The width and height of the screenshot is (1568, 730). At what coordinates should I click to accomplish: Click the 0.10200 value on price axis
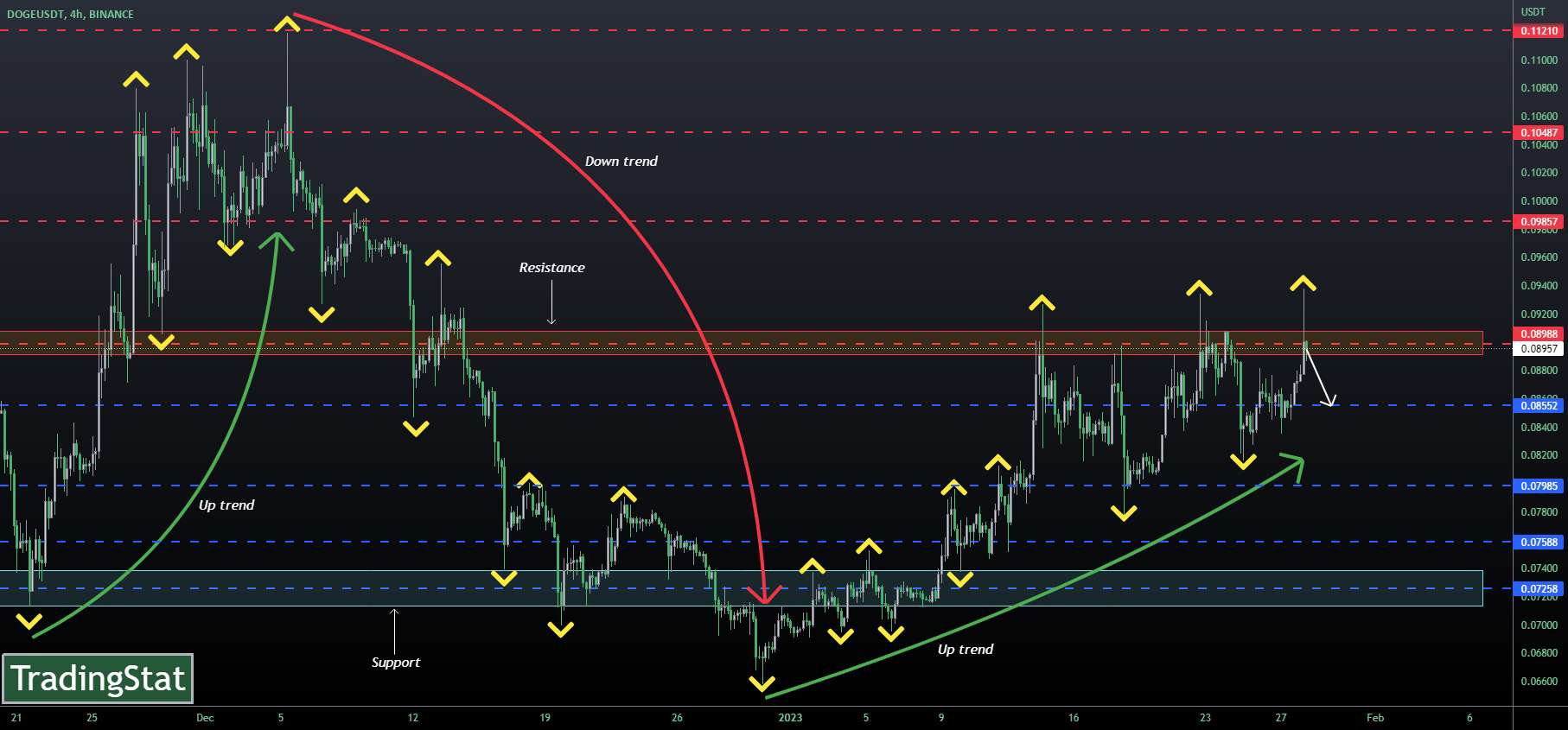tap(1539, 173)
